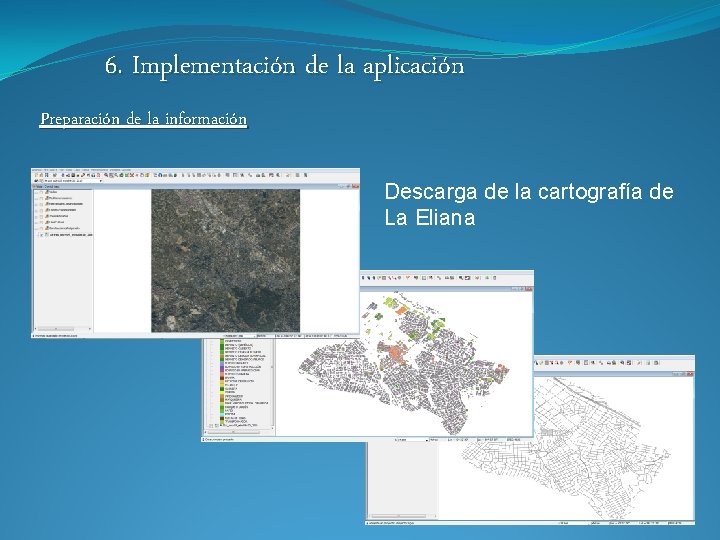The image size is (720, 540).
Task: Click the horizontal scrollbar in the third window's layer panel
Action: pos(403,516)
